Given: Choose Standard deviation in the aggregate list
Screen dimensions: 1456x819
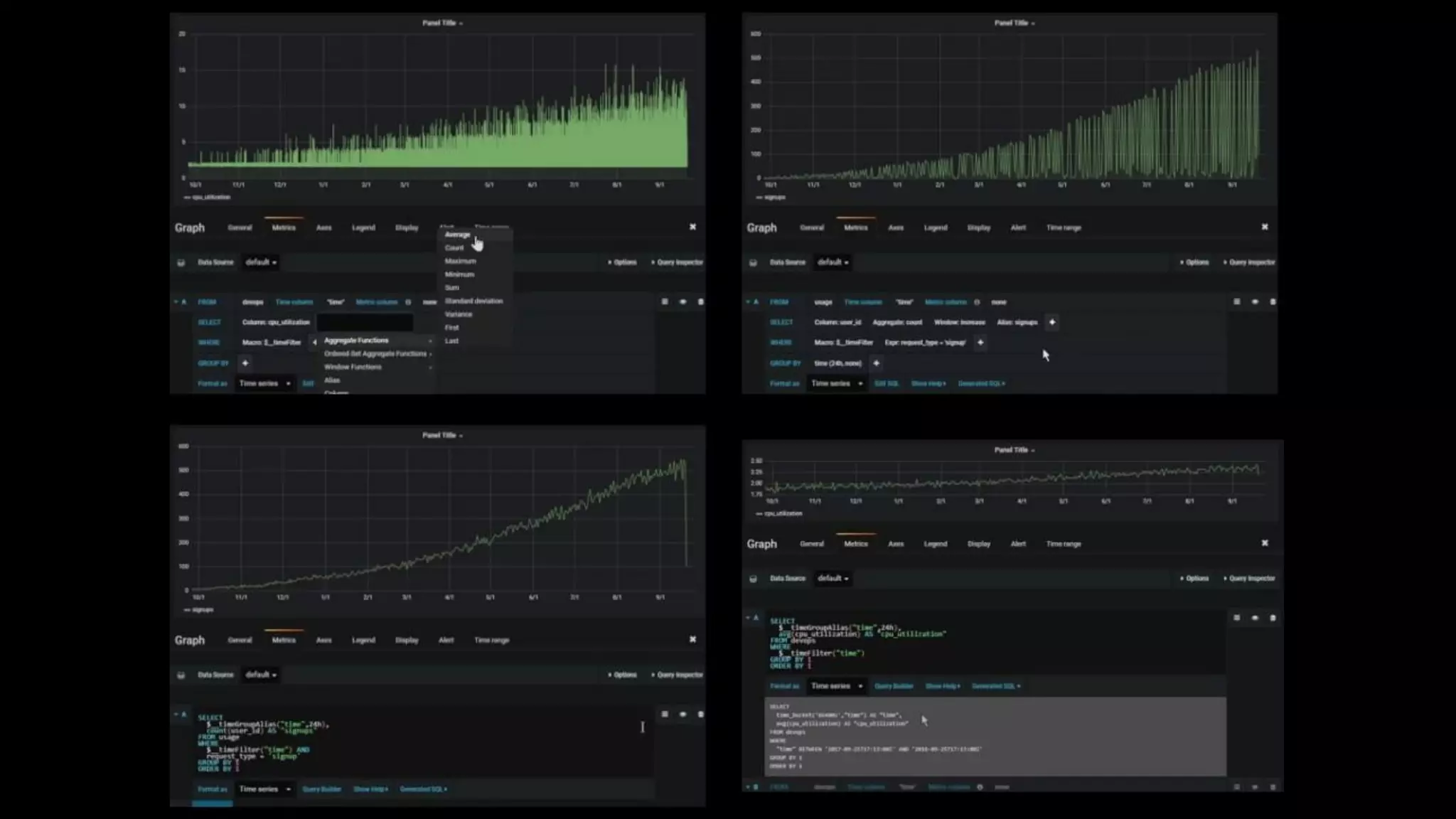Looking at the screenshot, I should pos(473,301).
